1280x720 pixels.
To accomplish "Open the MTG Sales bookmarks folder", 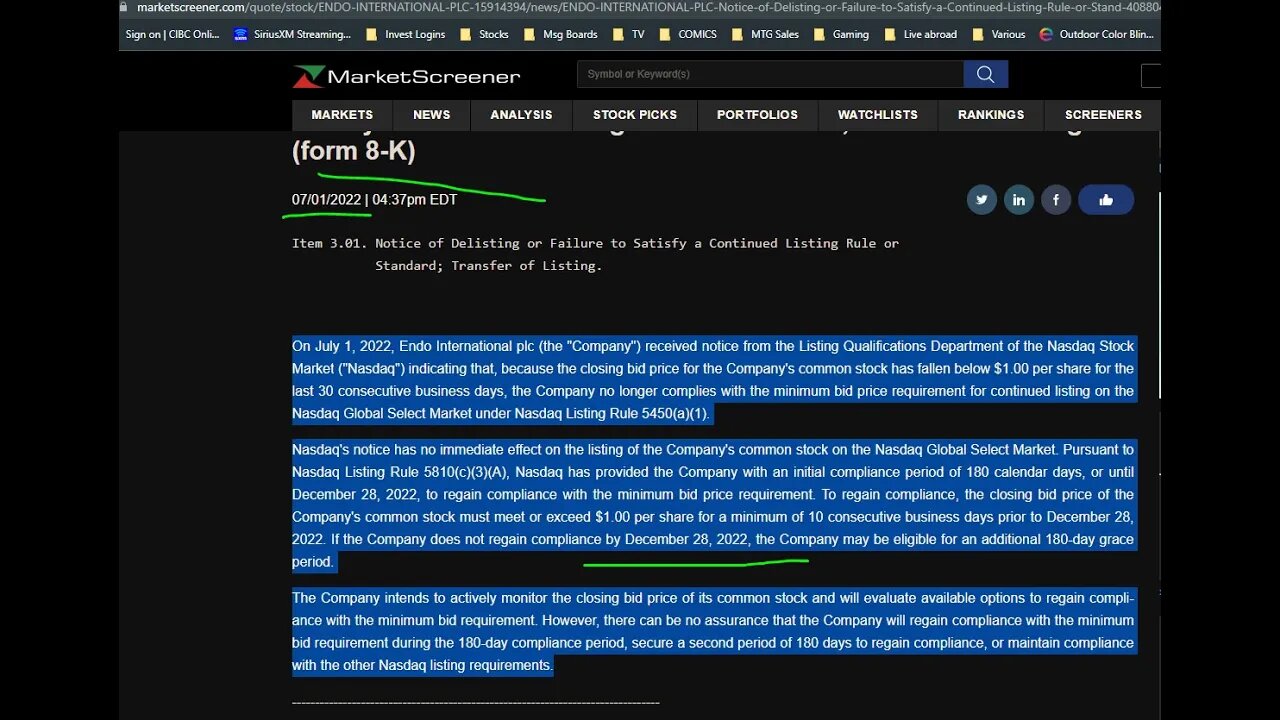I will click(765, 34).
